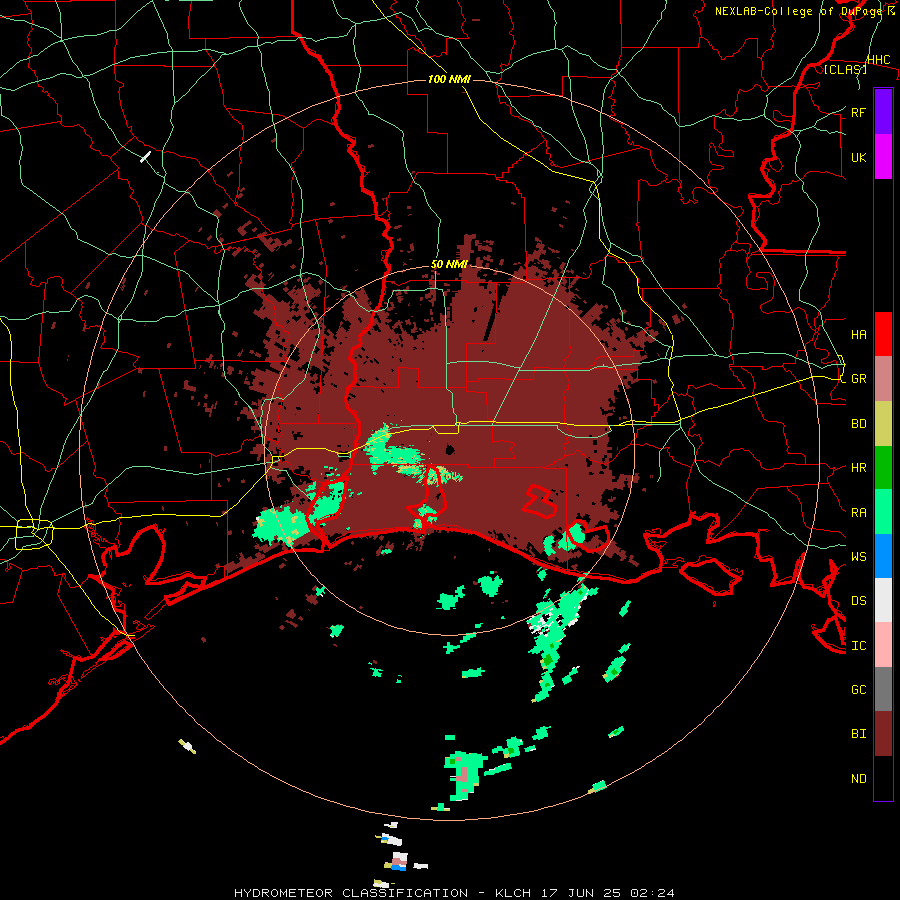Click the DS white legend swatch
900x900 pixels.
coord(883,600)
